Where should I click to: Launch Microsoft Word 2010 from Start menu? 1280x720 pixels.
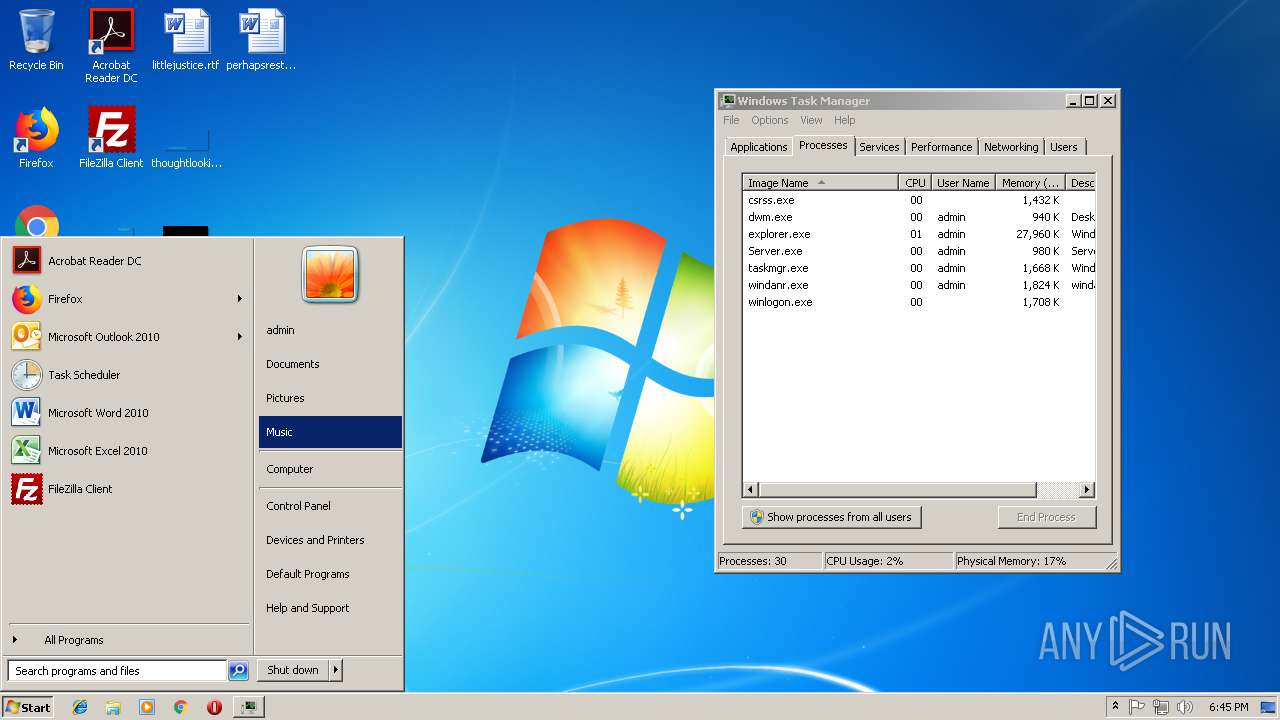coord(127,413)
